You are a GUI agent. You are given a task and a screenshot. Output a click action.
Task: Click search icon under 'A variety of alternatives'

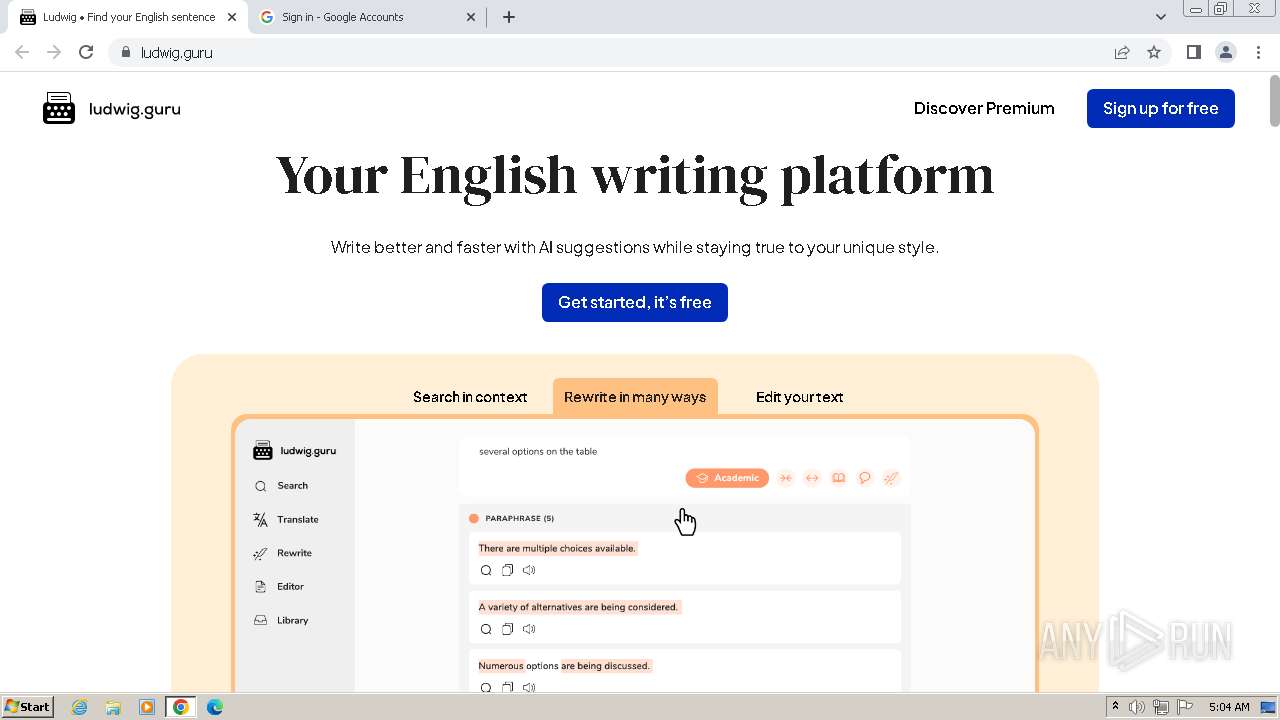click(x=486, y=629)
